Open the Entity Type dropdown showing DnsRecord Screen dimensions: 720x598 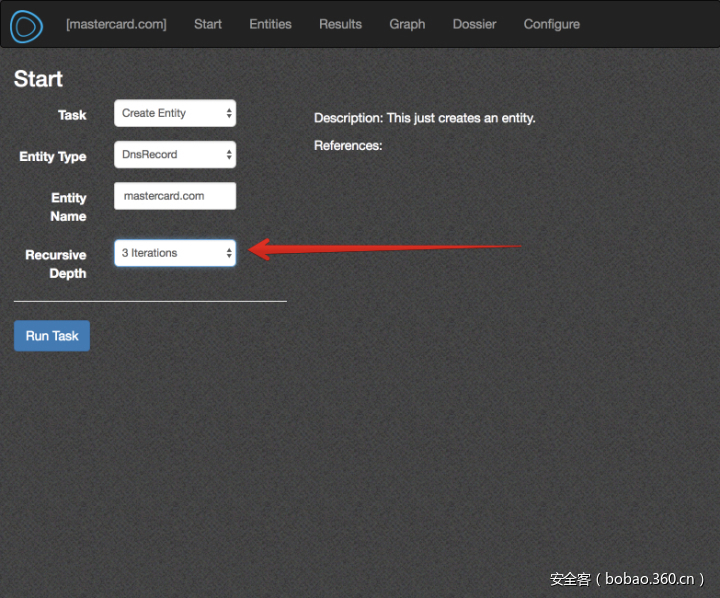tap(175, 155)
